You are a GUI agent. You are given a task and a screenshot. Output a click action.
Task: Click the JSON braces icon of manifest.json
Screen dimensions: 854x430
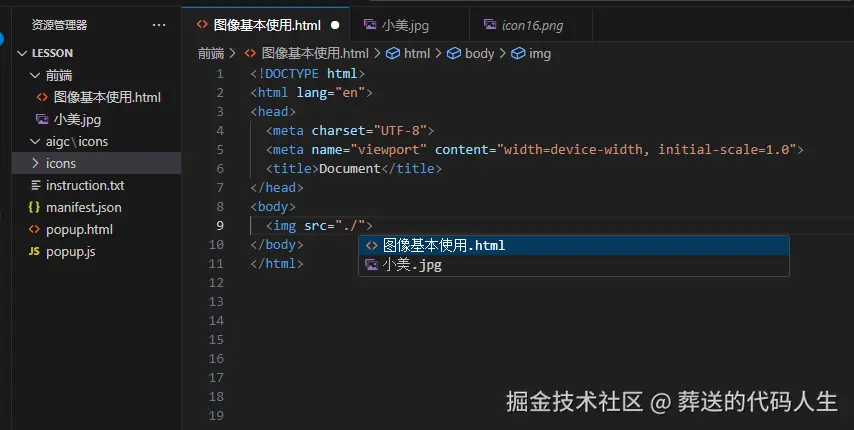[x=35, y=207]
